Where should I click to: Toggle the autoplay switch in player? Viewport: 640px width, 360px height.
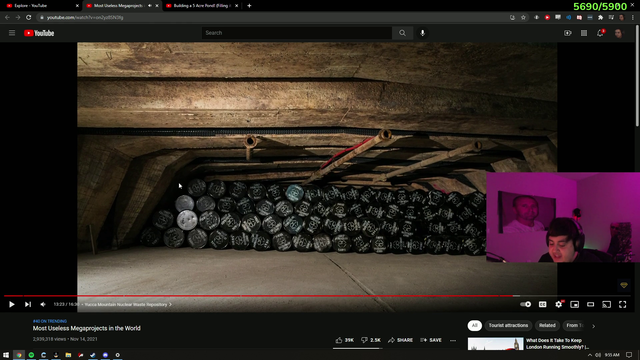point(526,304)
